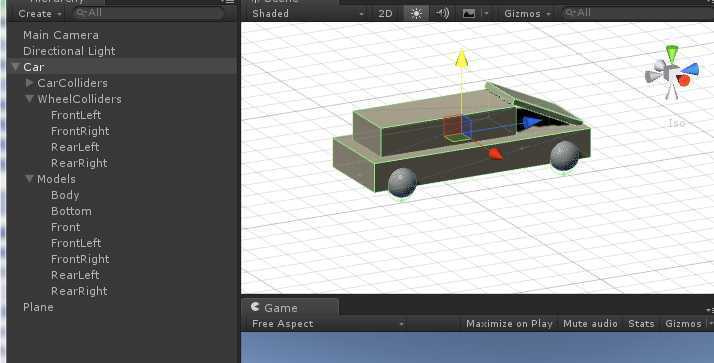Select FrontLeft under WheelColliders

point(76,115)
